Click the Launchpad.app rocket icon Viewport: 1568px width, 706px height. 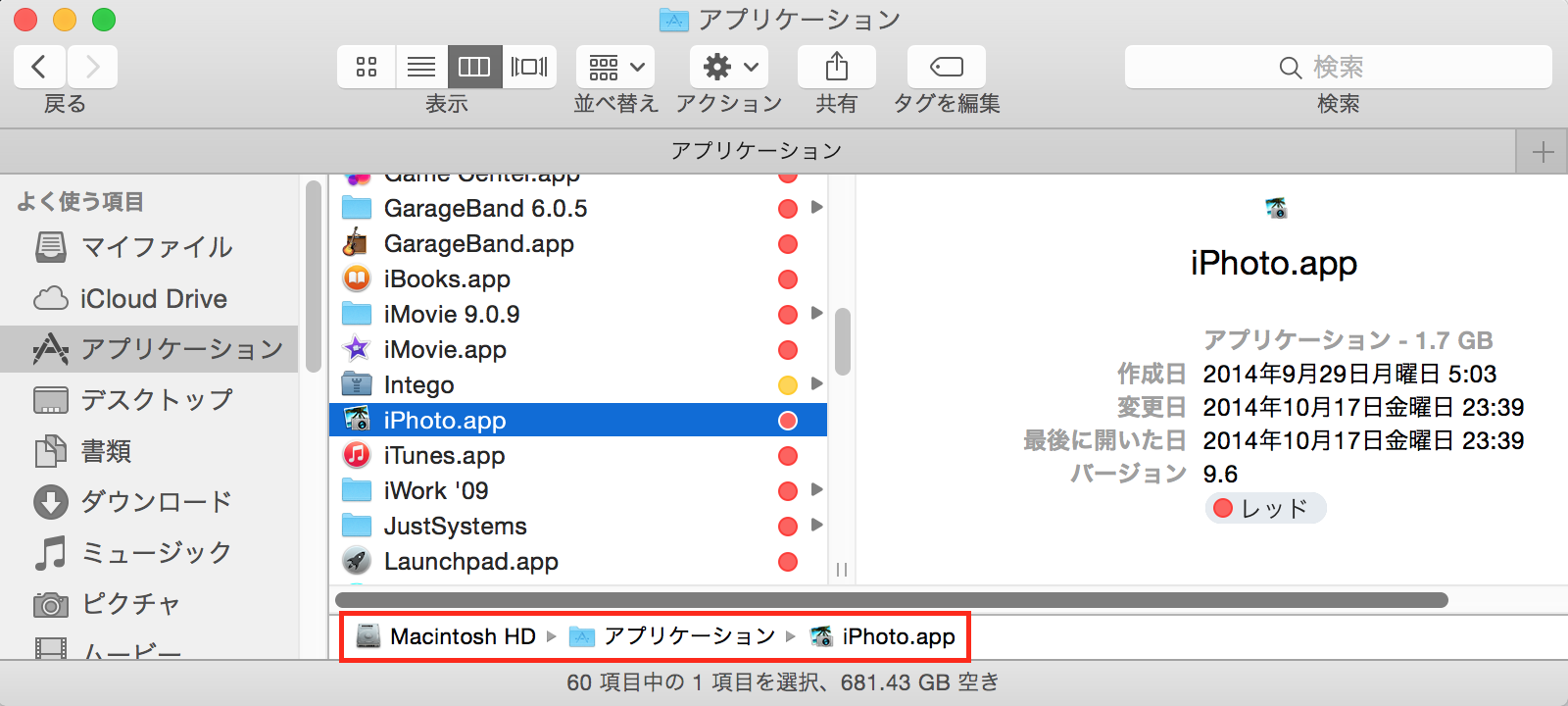(357, 561)
